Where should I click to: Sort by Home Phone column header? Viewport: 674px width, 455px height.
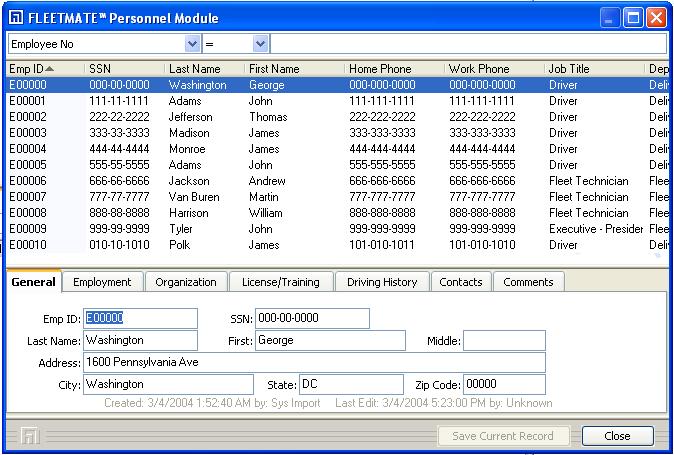tap(394, 69)
